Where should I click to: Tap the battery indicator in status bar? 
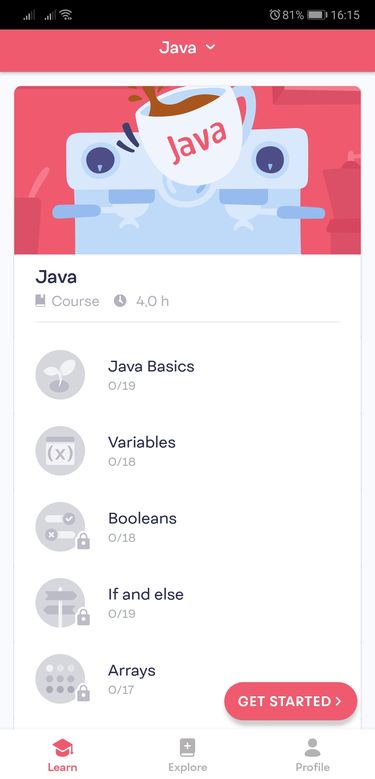pyautogui.click(x=317, y=15)
